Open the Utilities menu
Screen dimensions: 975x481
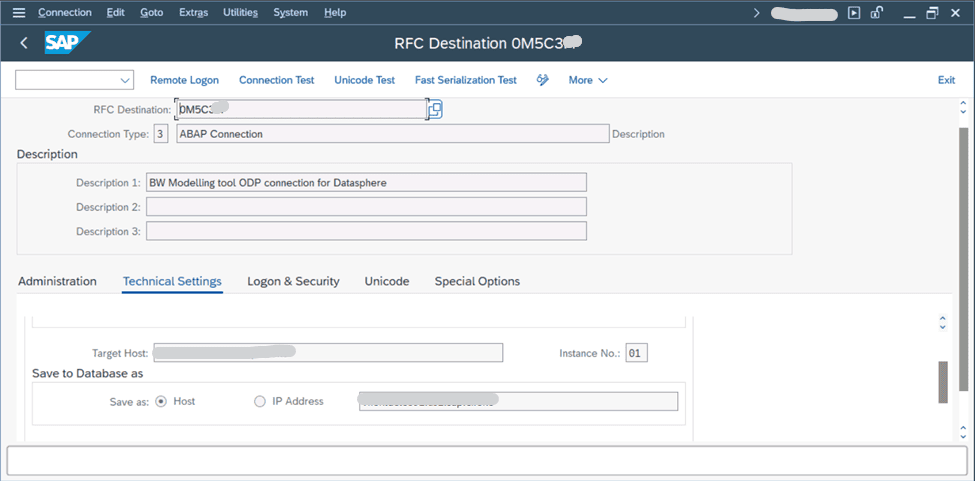point(241,12)
